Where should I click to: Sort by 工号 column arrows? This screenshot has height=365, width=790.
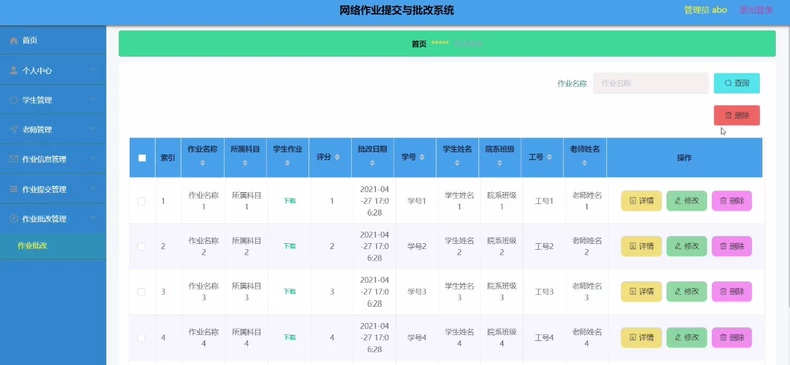[x=549, y=157]
